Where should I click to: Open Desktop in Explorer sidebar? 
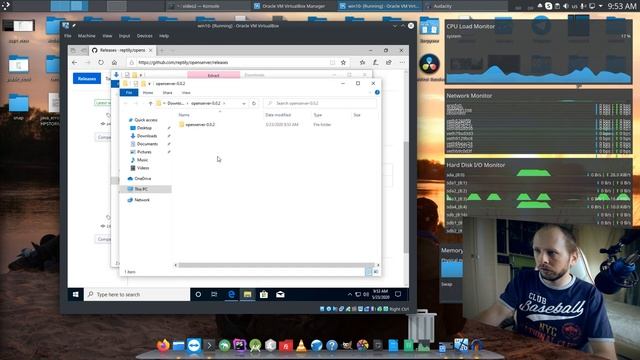[x=142, y=128]
